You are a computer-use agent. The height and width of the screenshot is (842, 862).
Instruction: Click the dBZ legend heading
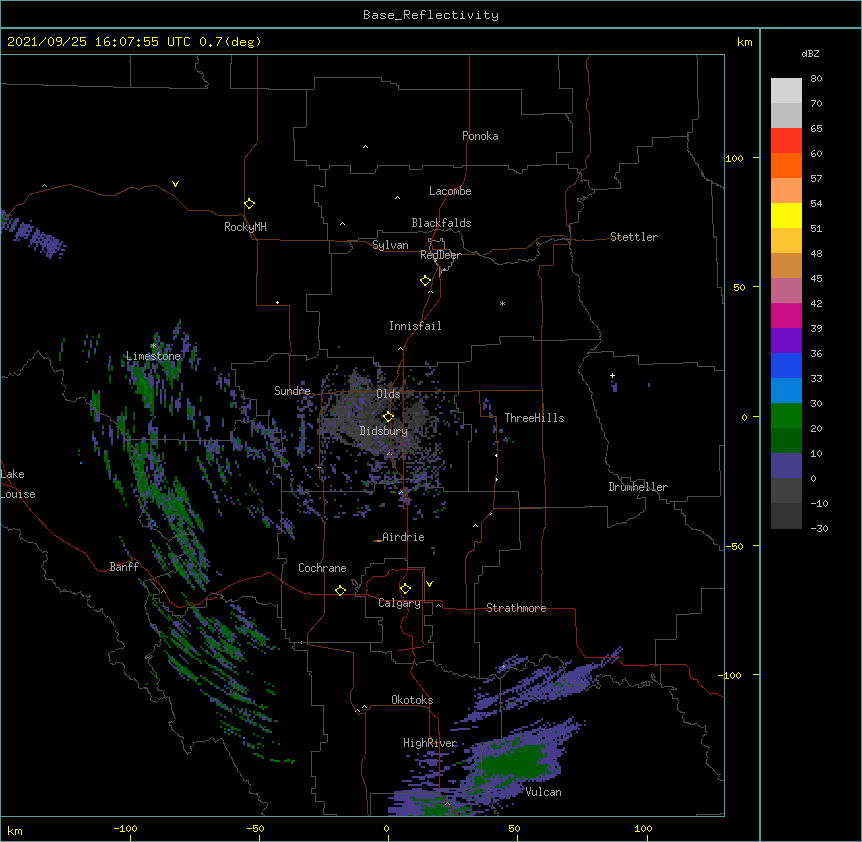810,53
